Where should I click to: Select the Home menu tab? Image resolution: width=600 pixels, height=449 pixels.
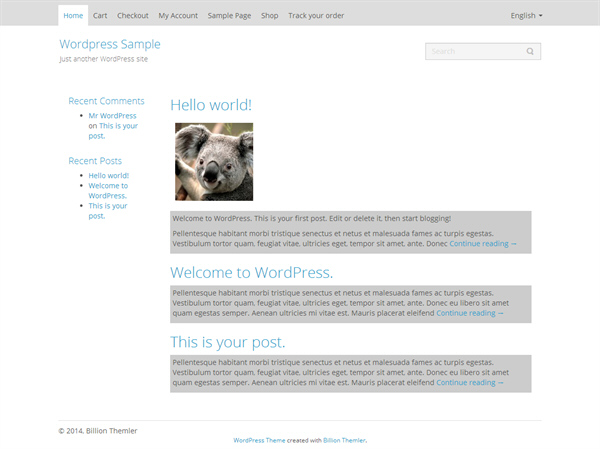click(73, 16)
